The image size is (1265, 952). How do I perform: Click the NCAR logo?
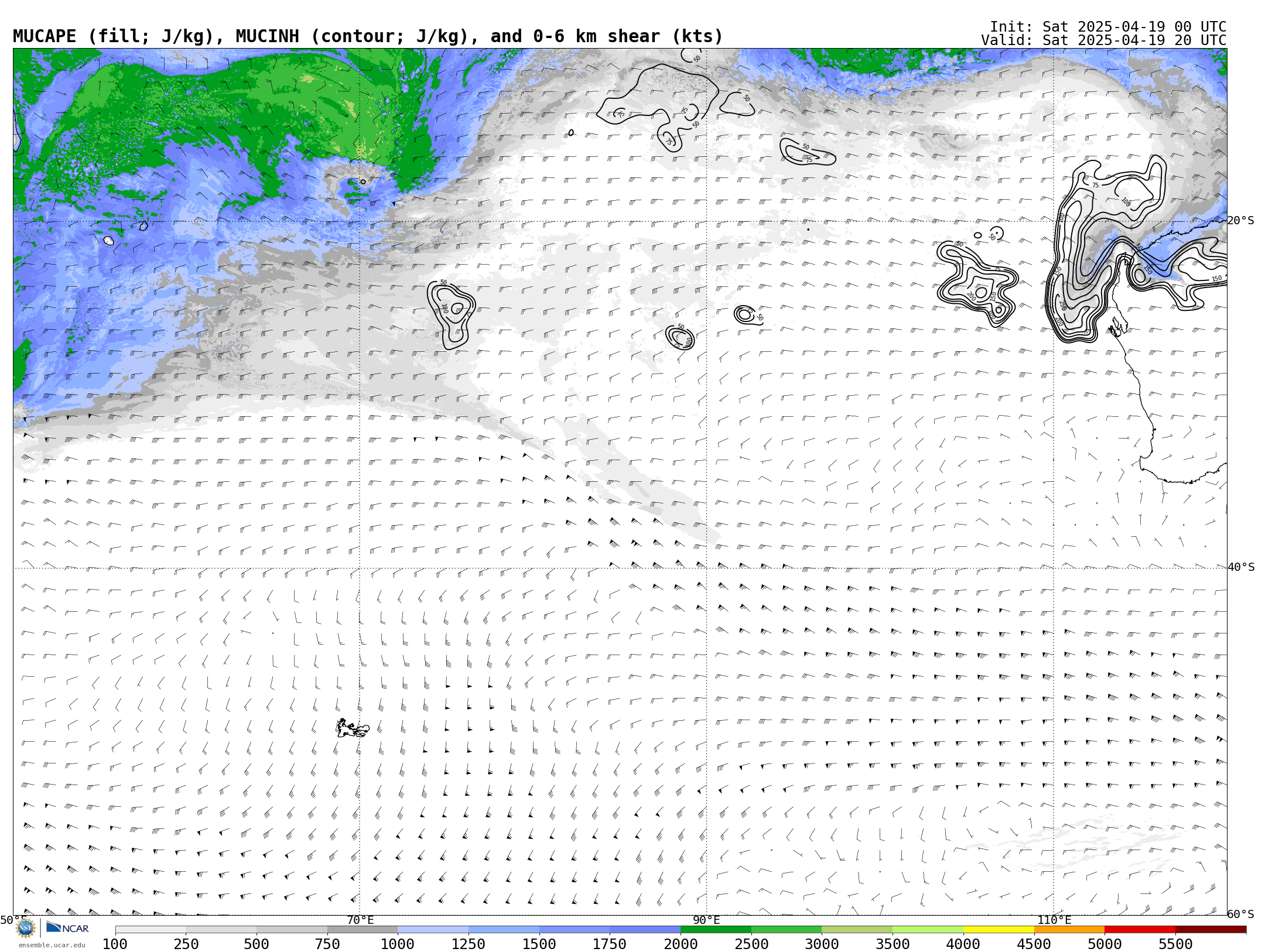pos(67,928)
